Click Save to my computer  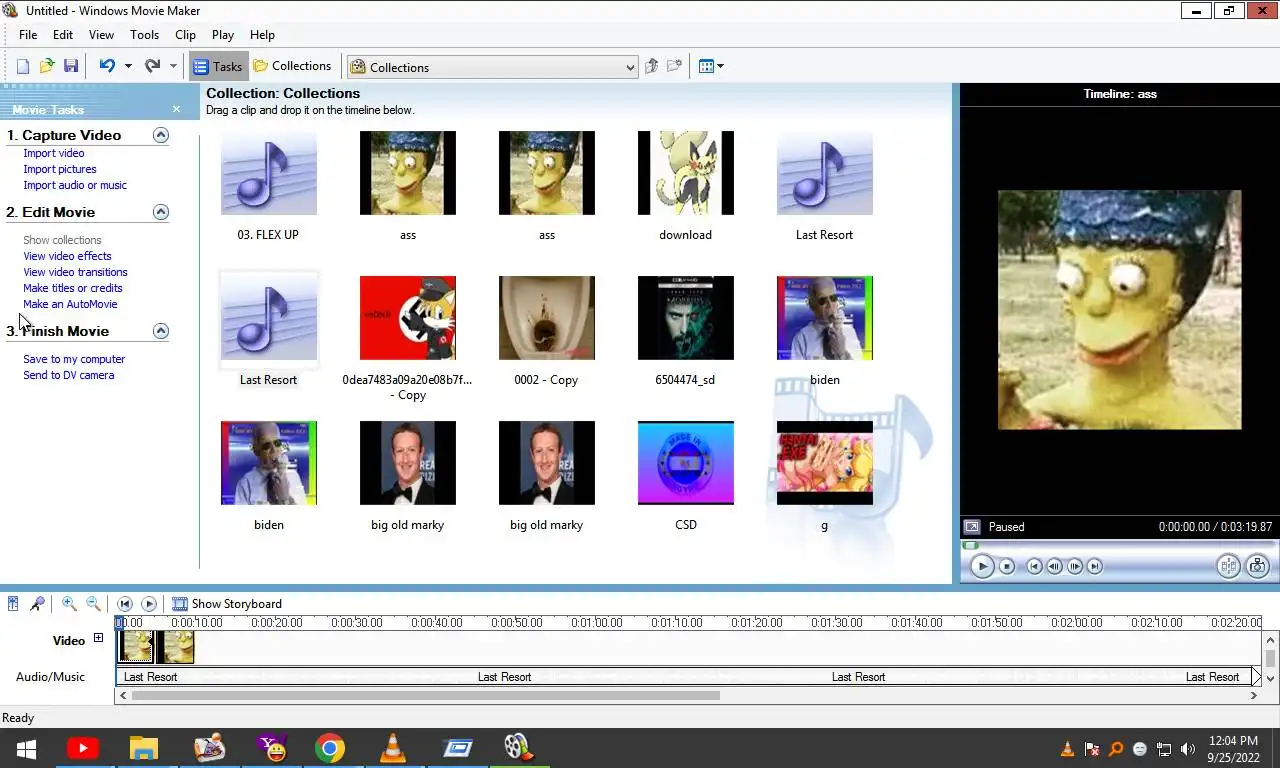pos(74,359)
